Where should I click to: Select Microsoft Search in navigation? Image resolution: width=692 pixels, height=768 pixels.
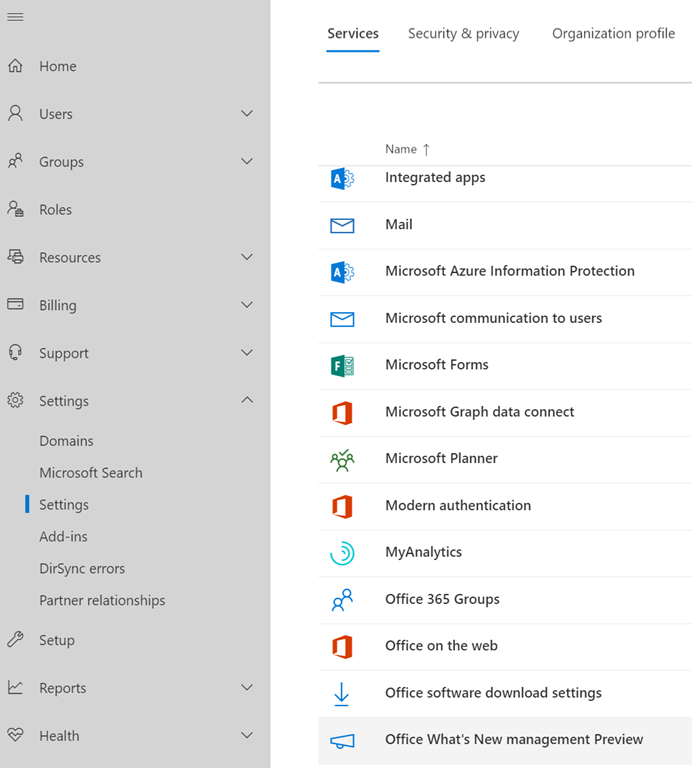tap(91, 473)
